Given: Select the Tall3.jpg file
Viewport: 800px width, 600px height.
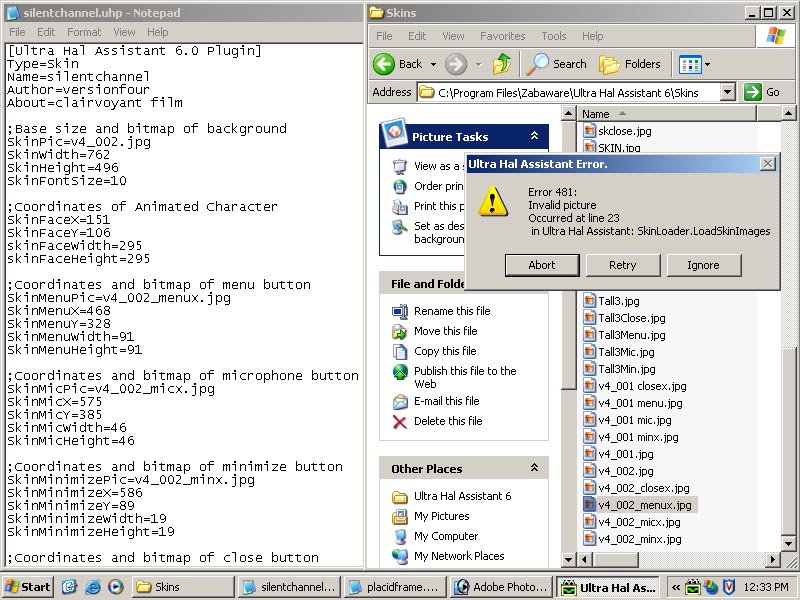Looking at the screenshot, I should 612,301.
